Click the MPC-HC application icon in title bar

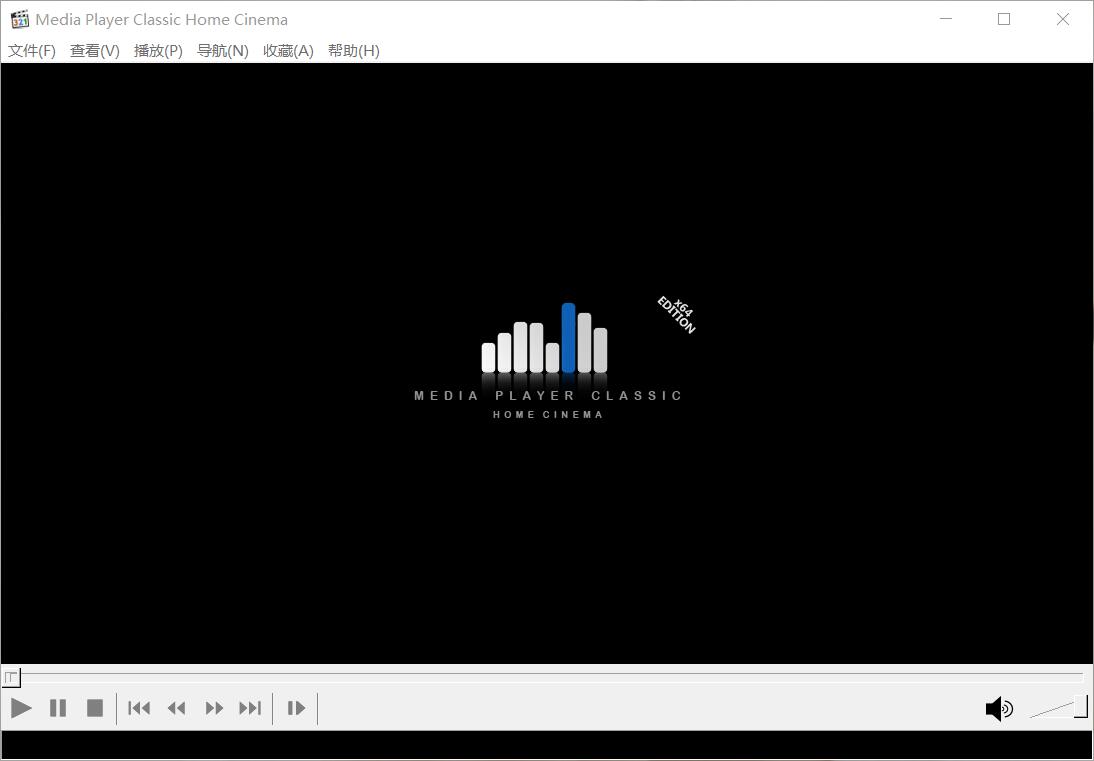point(20,20)
